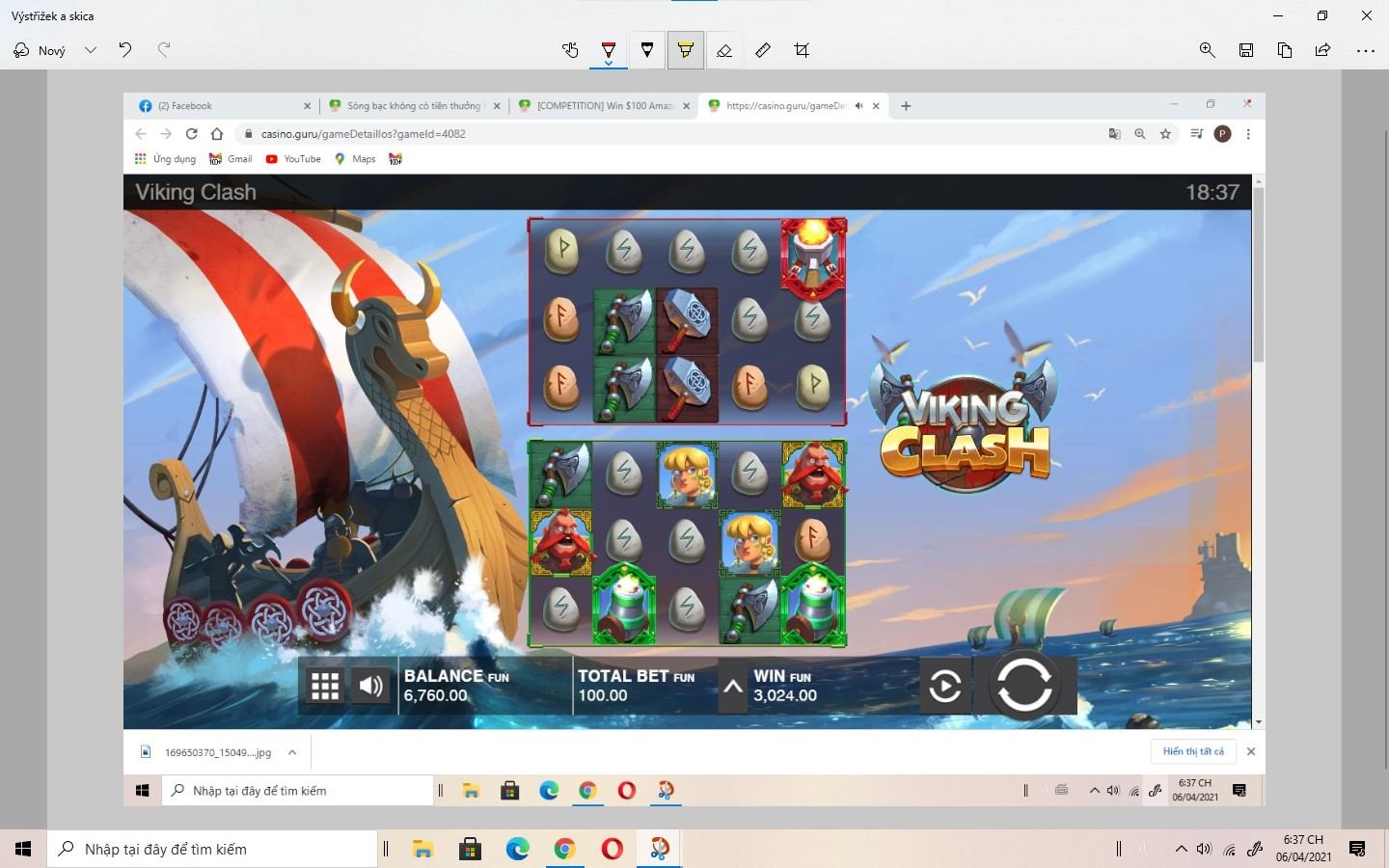The height and width of the screenshot is (868, 1389).
Task: Copy the snip to clipboard
Action: coord(1285,50)
